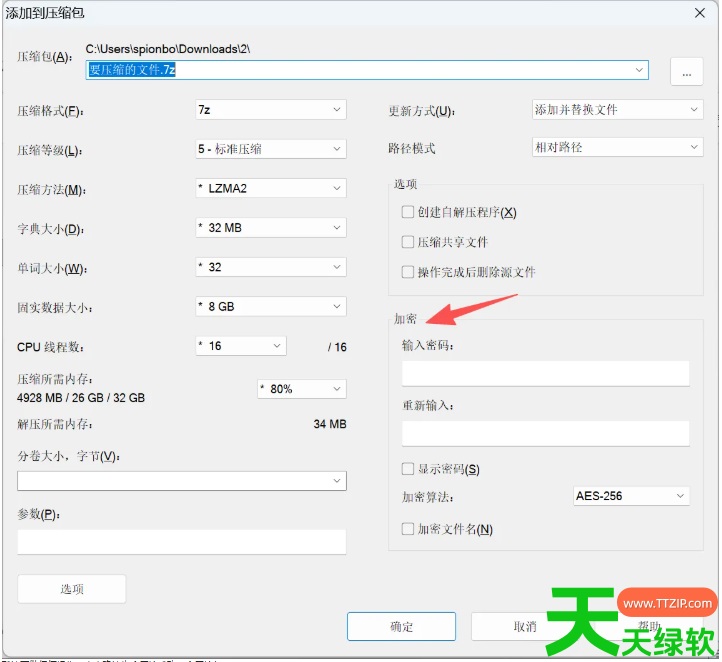This screenshot has height=662, width=722.
Task: Click the 确定 button
Action: 402,627
